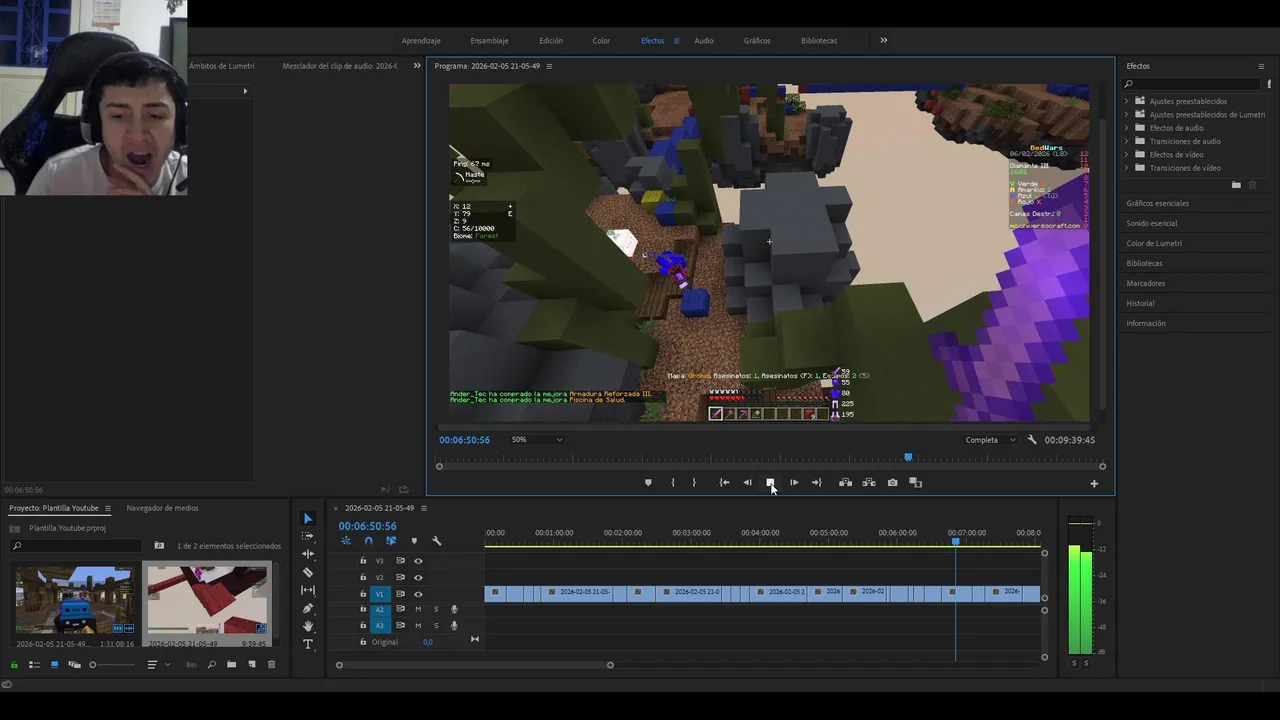Image resolution: width=1280 pixels, height=720 pixels.
Task: Open Program monitor wrench settings
Action: [1032, 440]
